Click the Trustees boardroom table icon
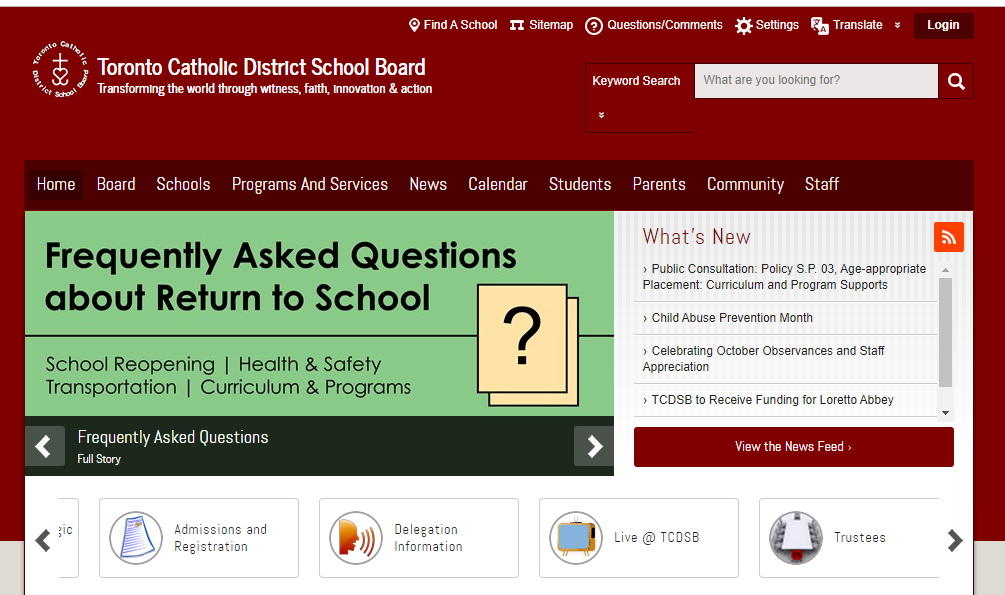The width and height of the screenshot is (1005, 595). (x=795, y=538)
